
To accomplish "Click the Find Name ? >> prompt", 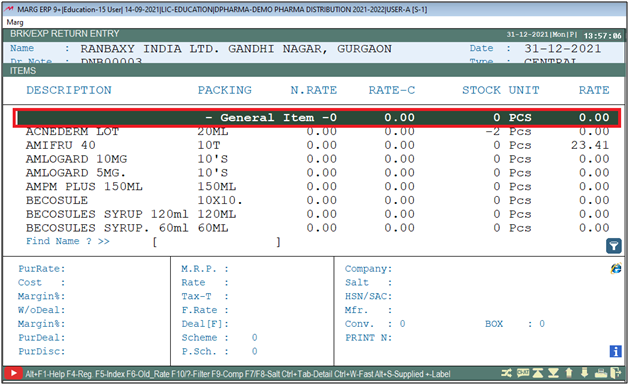I will (x=68, y=241).
